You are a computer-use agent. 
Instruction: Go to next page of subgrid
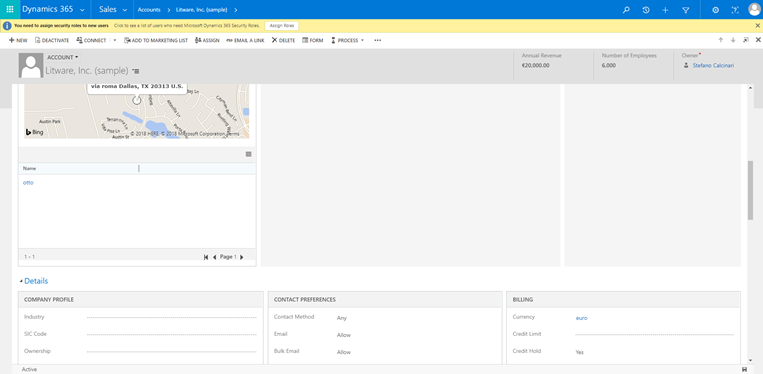[242, 257]
